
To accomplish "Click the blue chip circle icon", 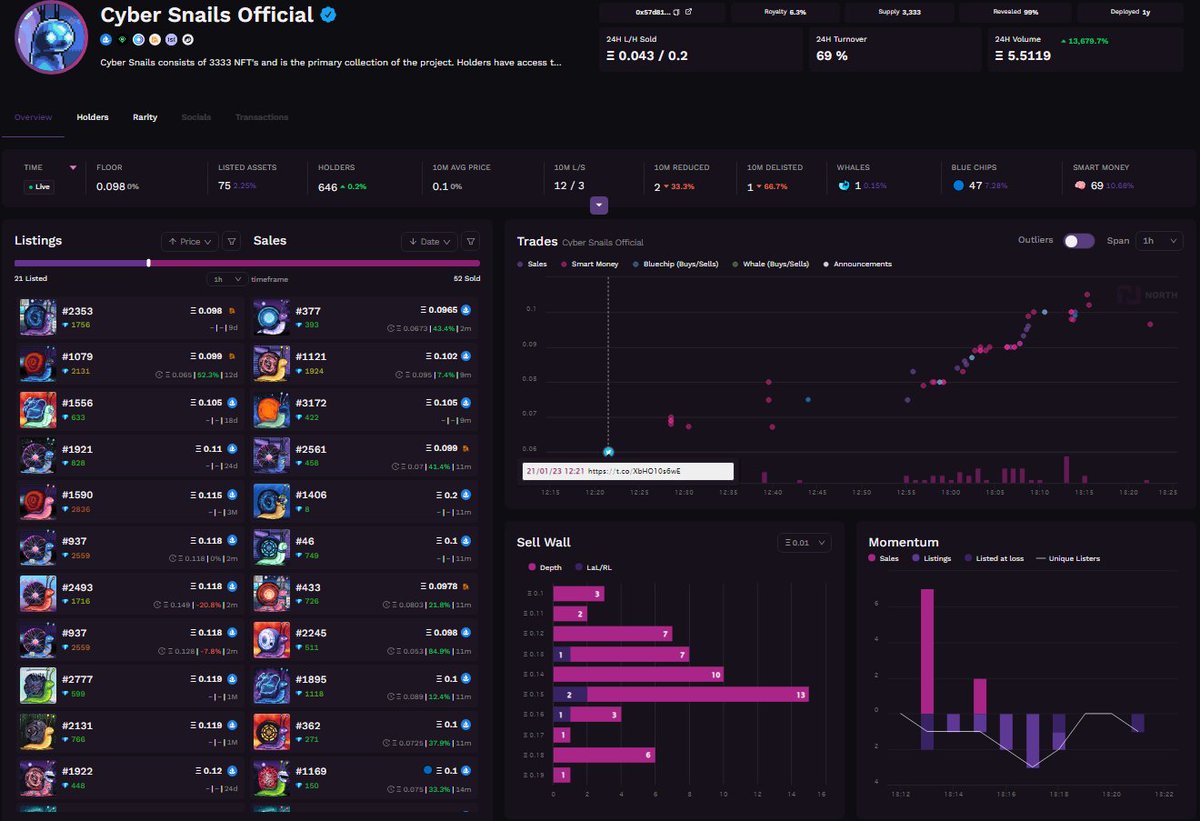I will (958, 186).
